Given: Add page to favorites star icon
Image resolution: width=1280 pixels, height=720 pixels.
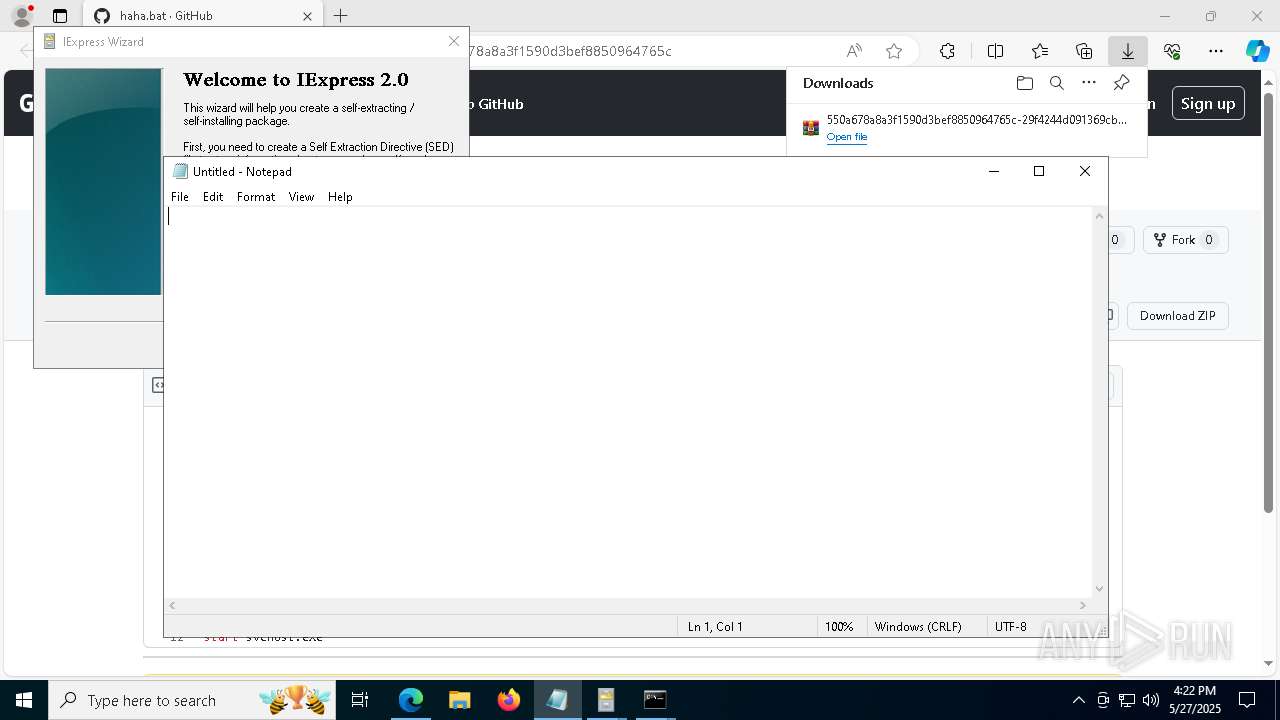Looking at the screenshot, I should click(894, 51).
